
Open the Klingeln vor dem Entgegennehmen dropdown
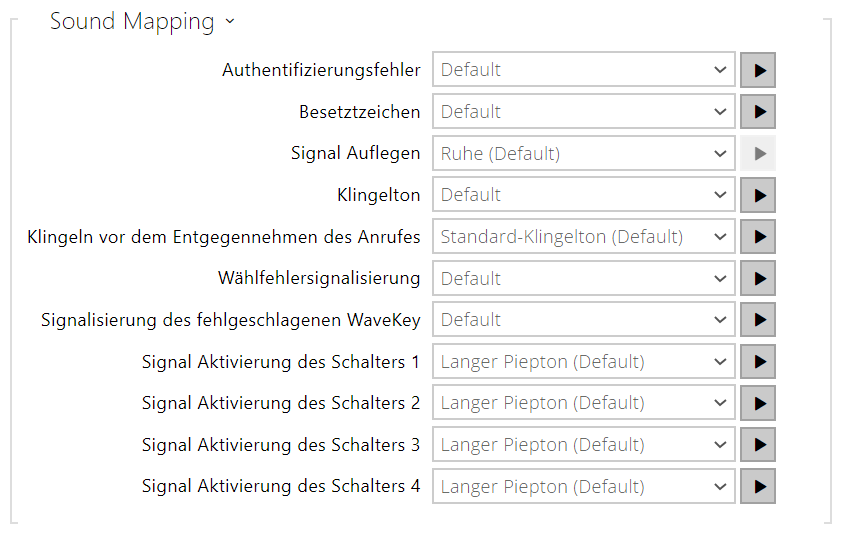pos(583,237)
